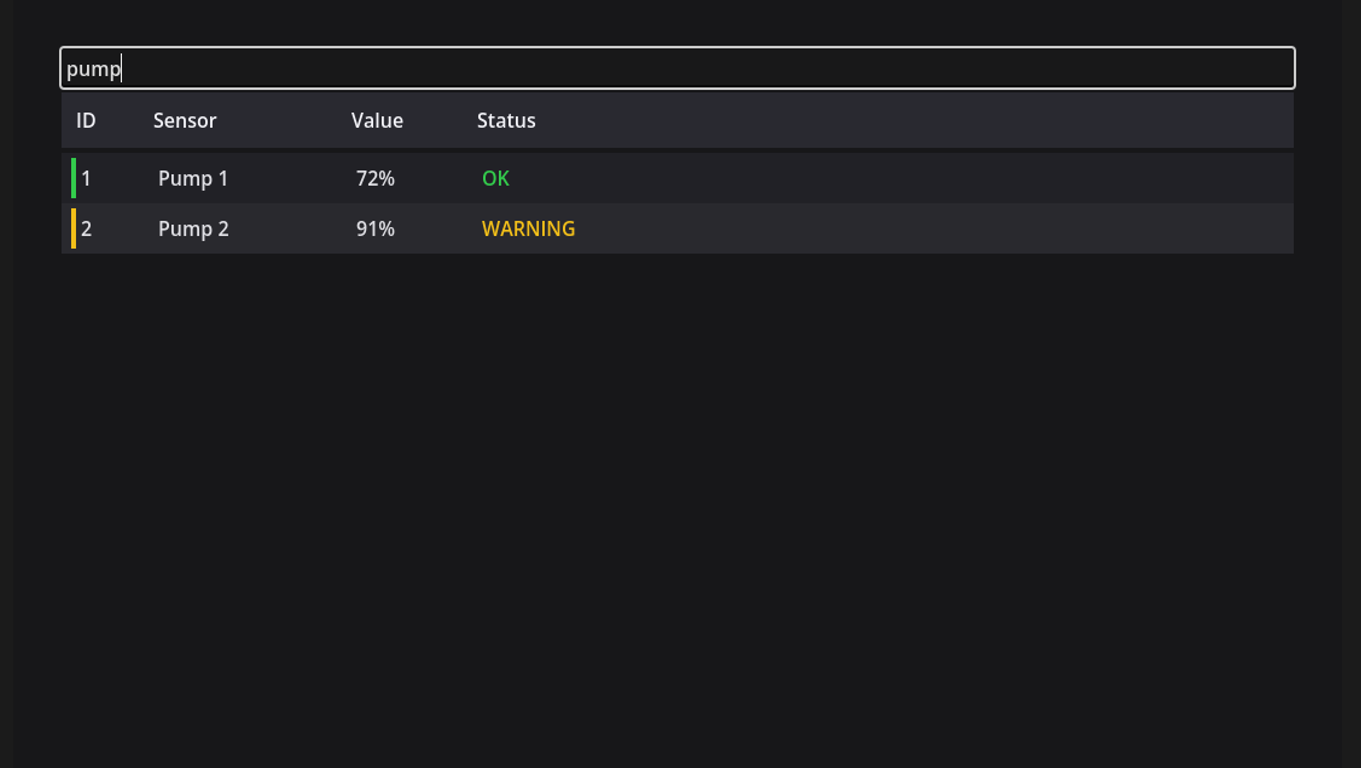The height and width of the screenshot is (768, 1361).
Task: Sort by the Sensor column header
Action: 185,121
